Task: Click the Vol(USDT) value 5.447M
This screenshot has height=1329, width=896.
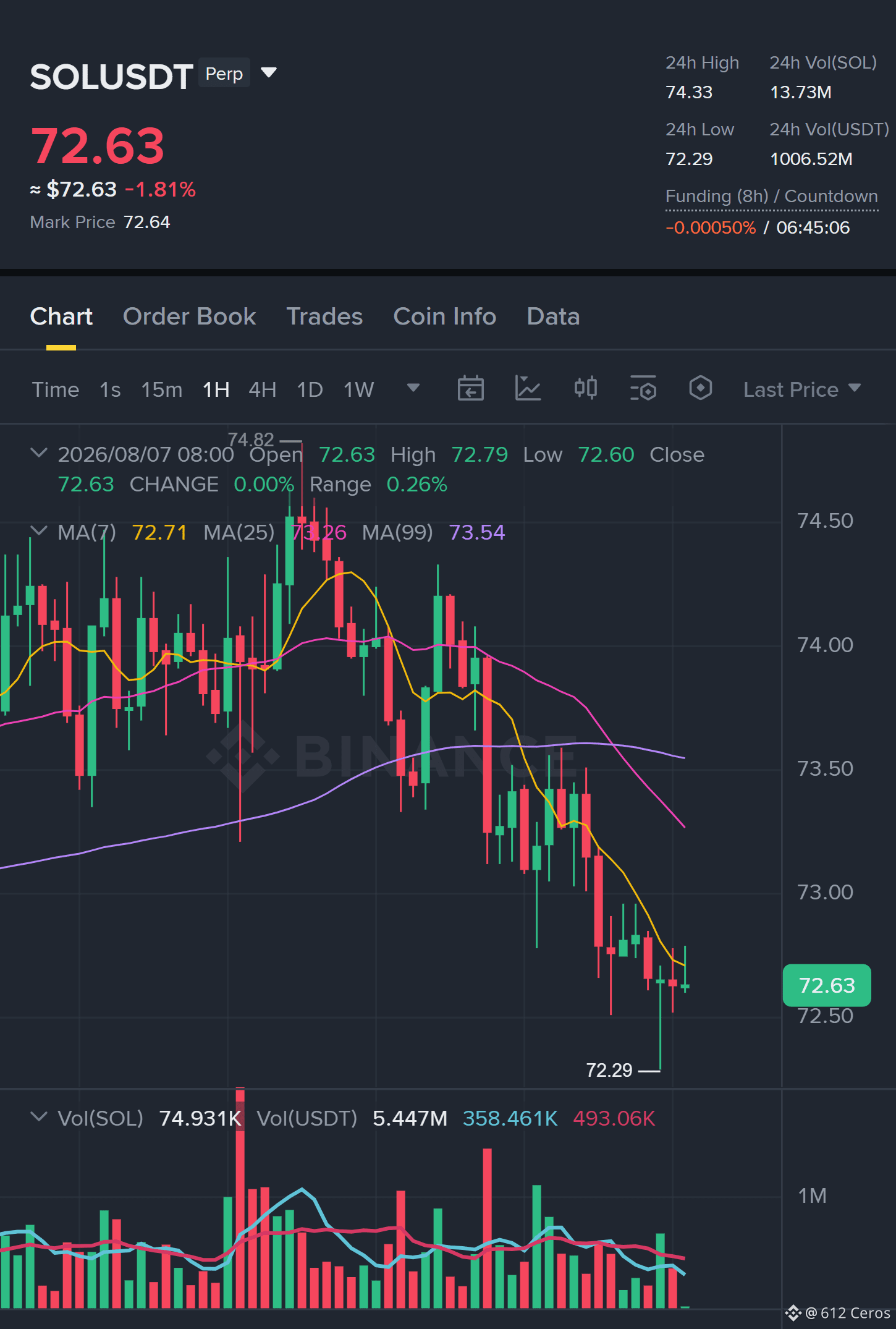Action: click(410, 1118)
